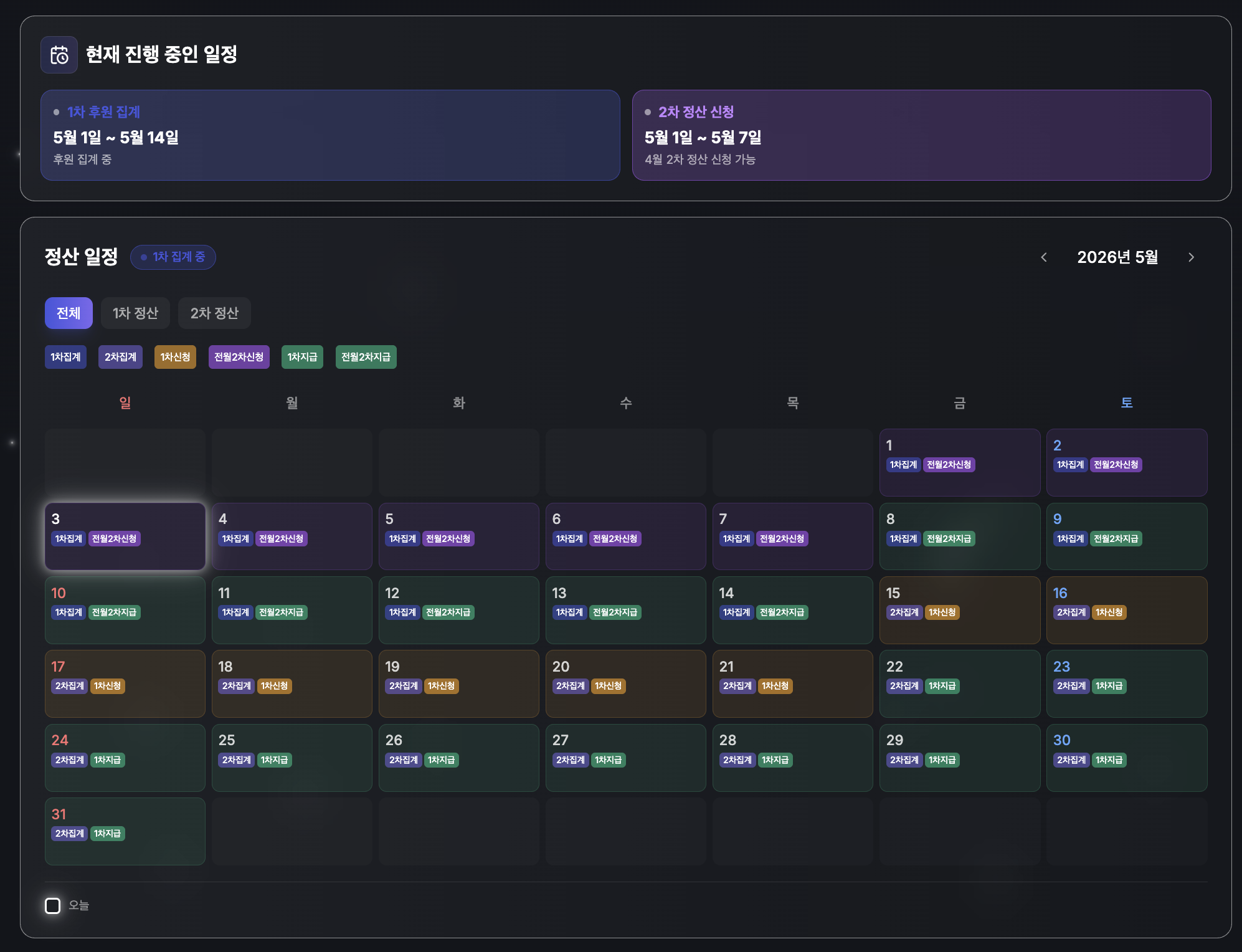The height and width of the screenshot is (952, 1242).
Task: Click the 전월2차신청 legend tag
Action: (x=239, y=357)
